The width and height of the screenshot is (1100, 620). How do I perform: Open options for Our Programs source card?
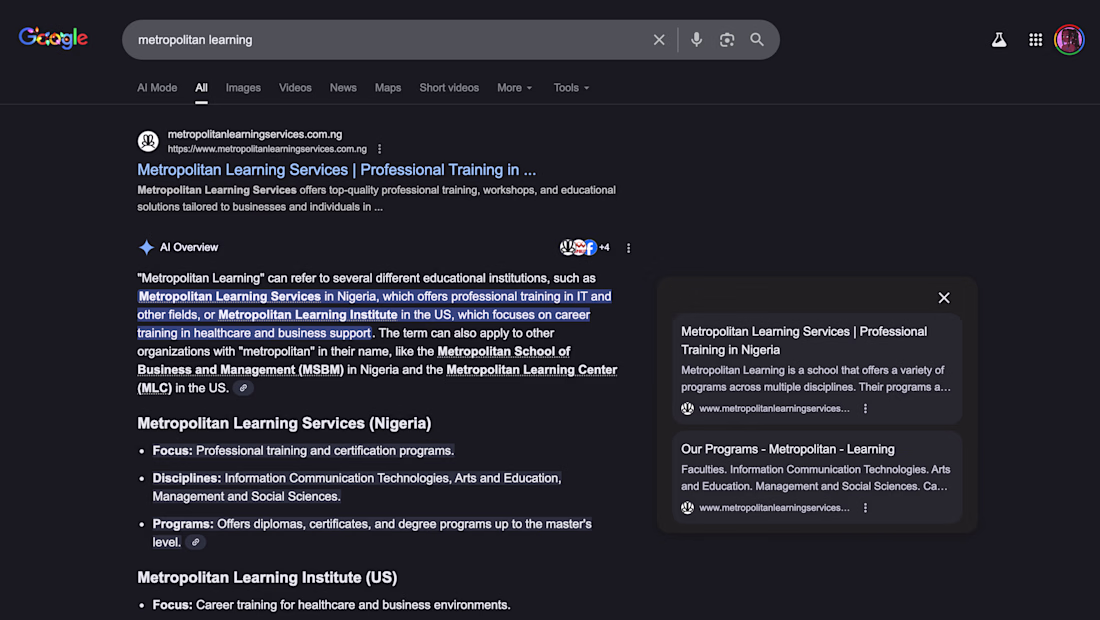pyautogui.click(x=865, y=508)
